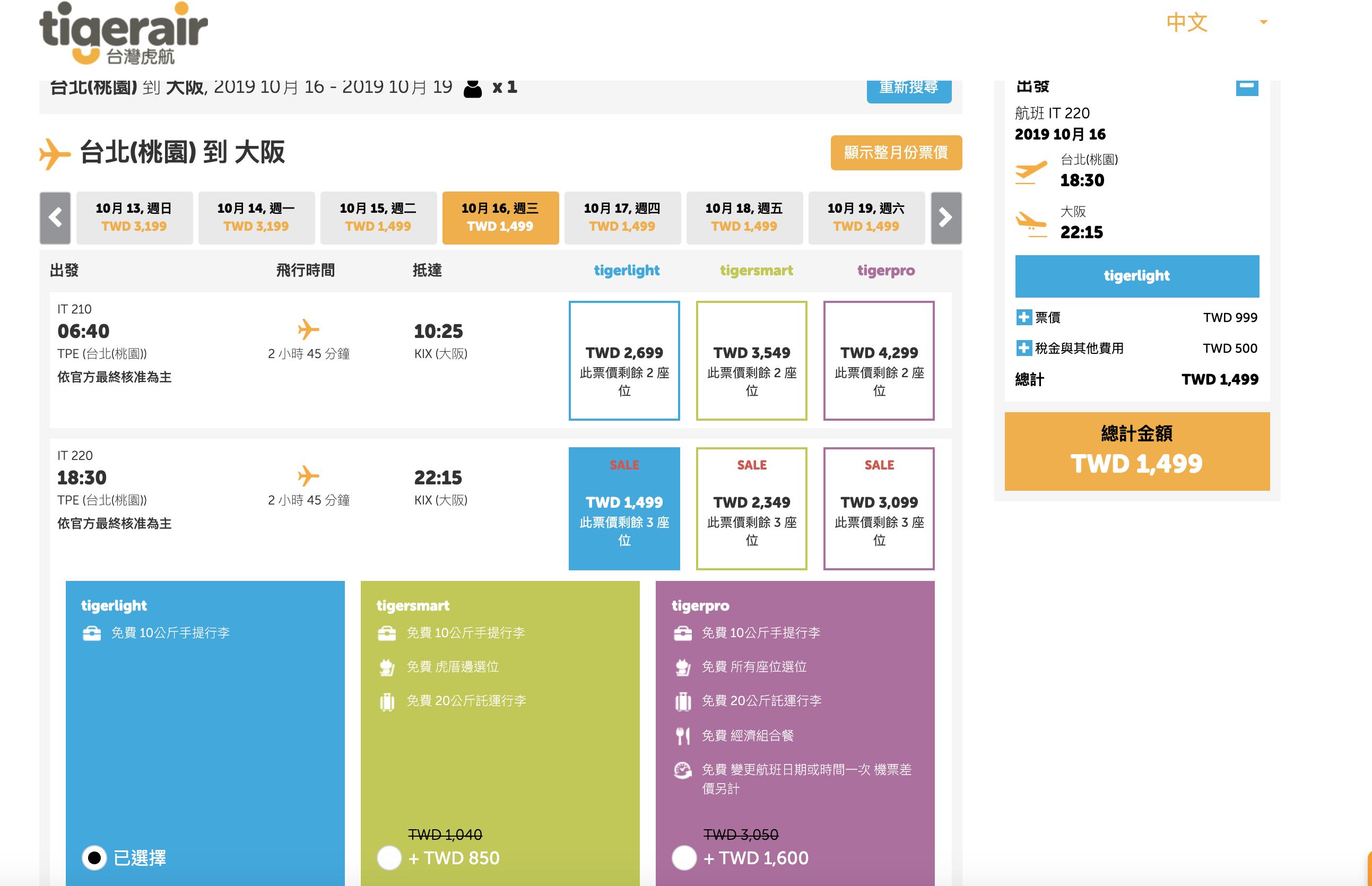Expand the 稅金與其他費用 taxes plus icon

pyautogui.click(x=1023, y=348)
